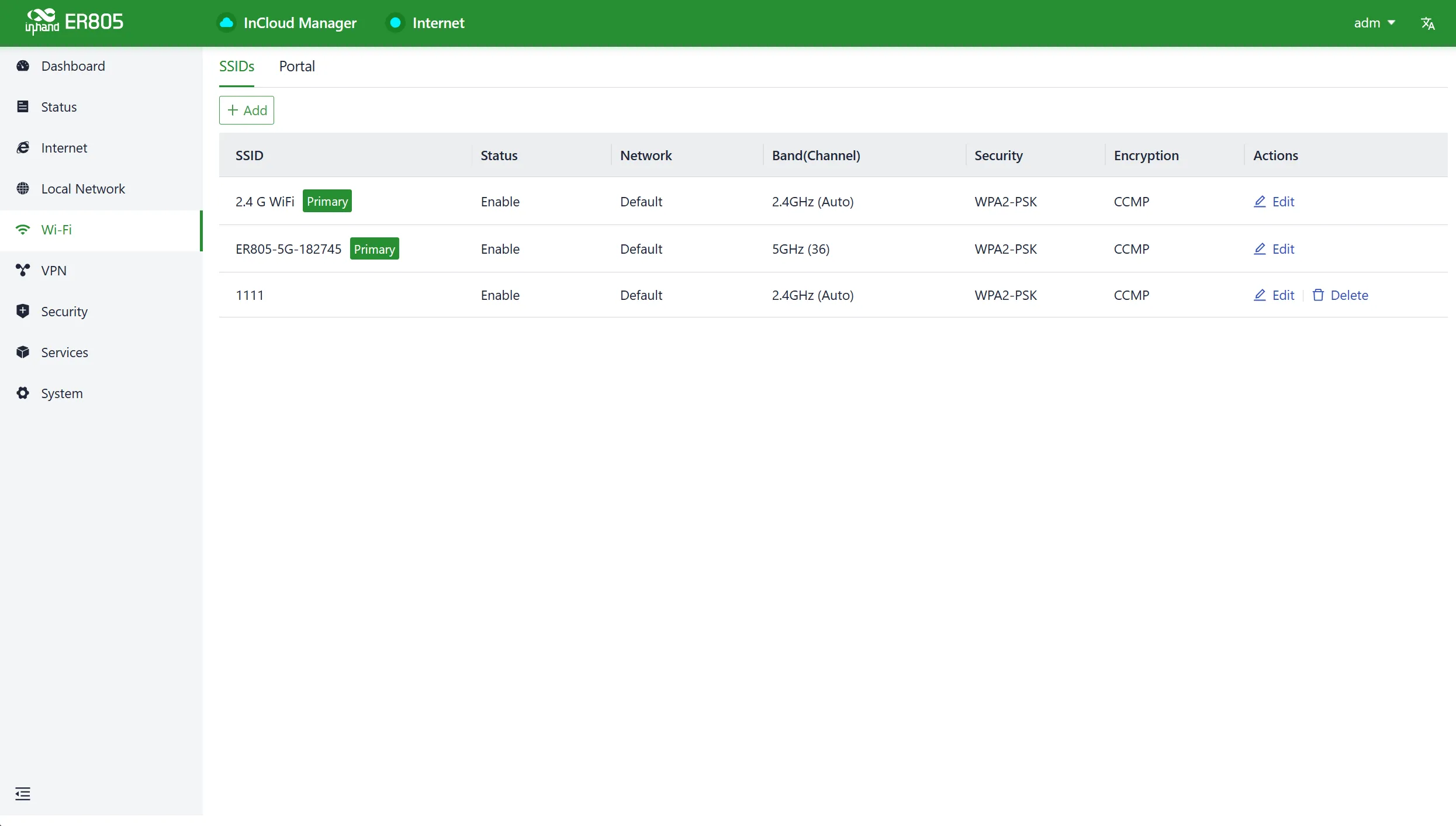This screenshot has width=1456, height=826.
Task: Open the System menu item
Action: point(101,393)
